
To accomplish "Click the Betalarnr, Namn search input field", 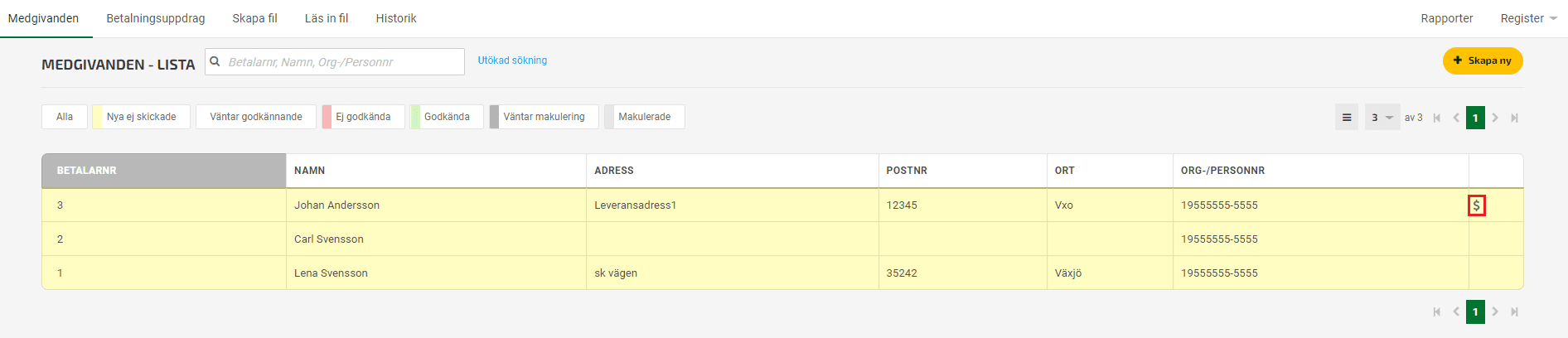I will tap(335, 61).
